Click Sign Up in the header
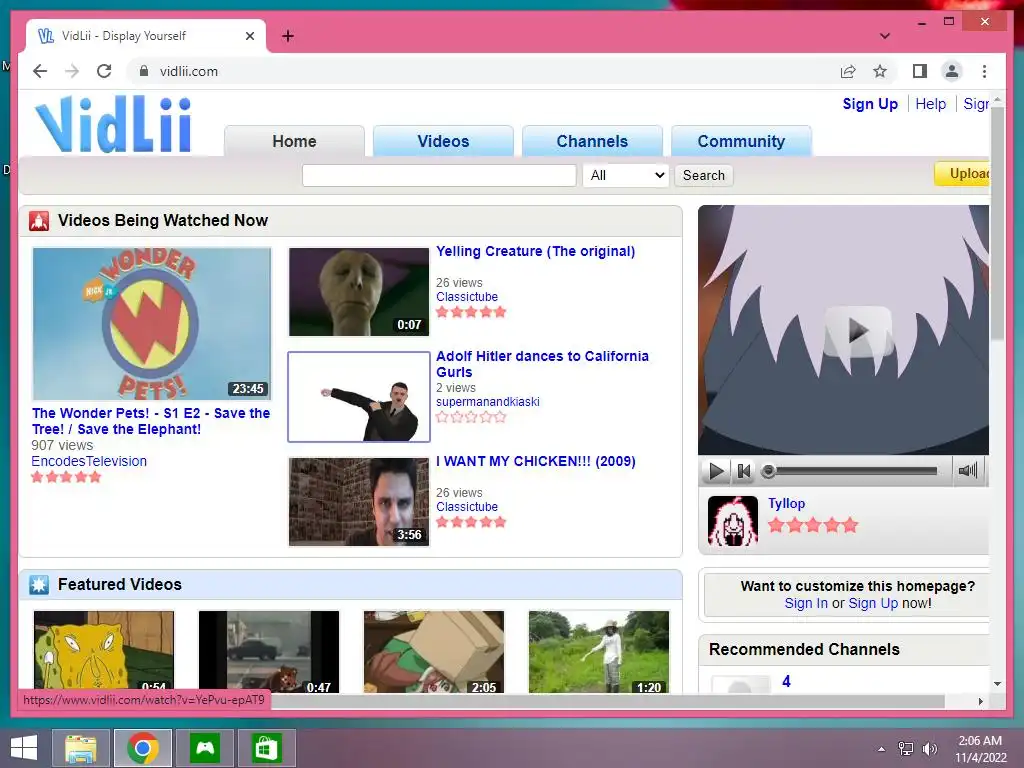 point(870,104)
